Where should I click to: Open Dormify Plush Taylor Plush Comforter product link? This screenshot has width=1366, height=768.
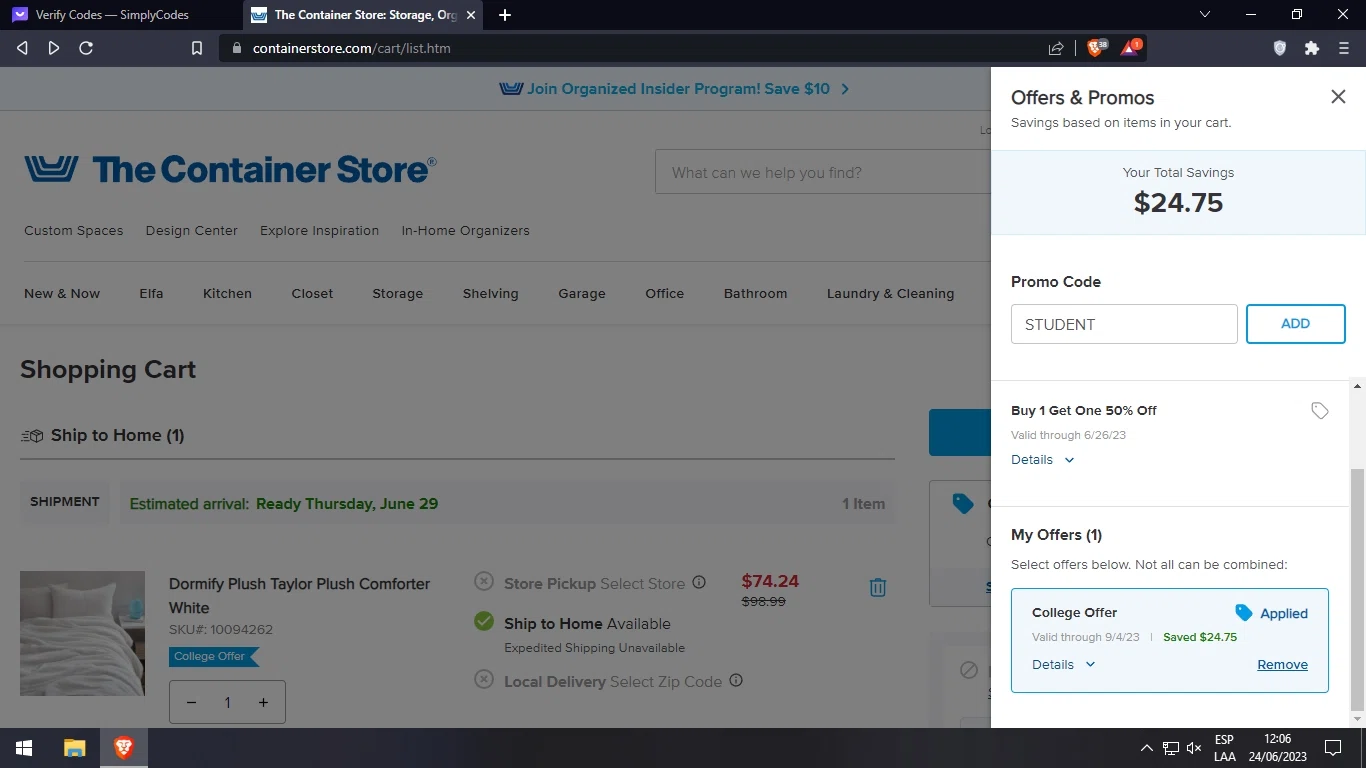pyautogui.click(x=300, y=596)
